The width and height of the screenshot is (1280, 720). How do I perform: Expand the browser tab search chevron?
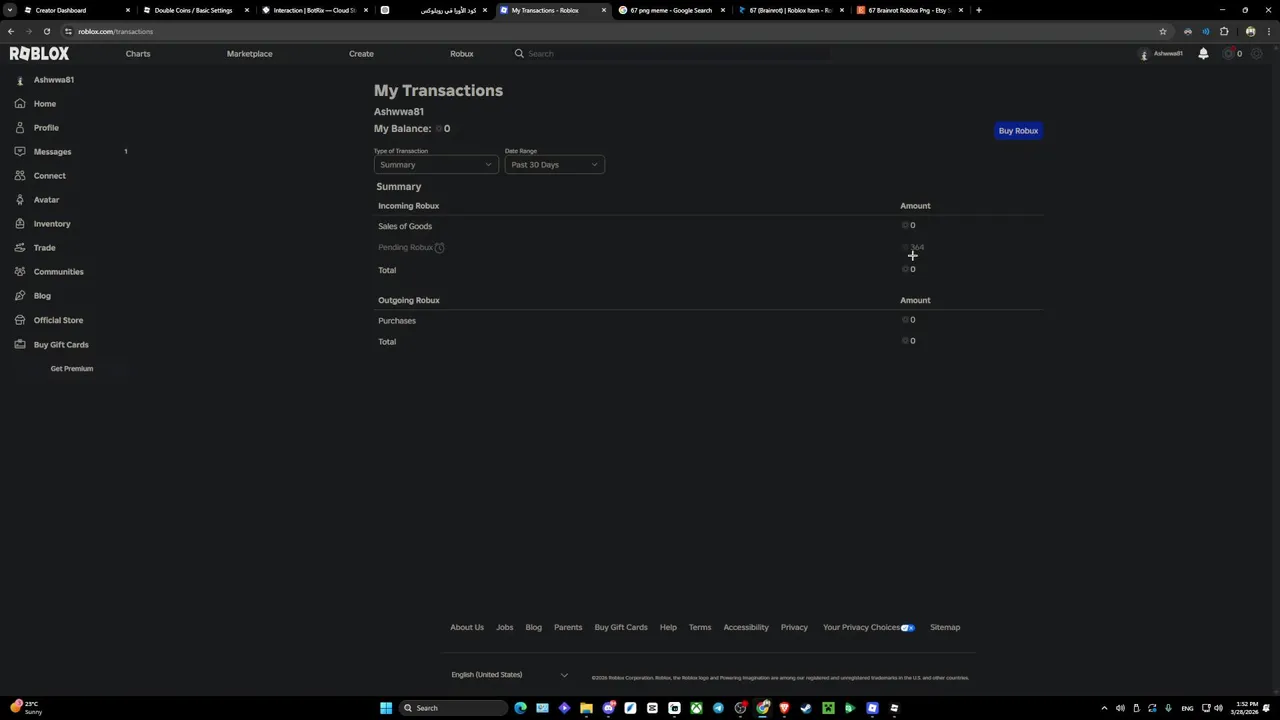pos(10,10)
